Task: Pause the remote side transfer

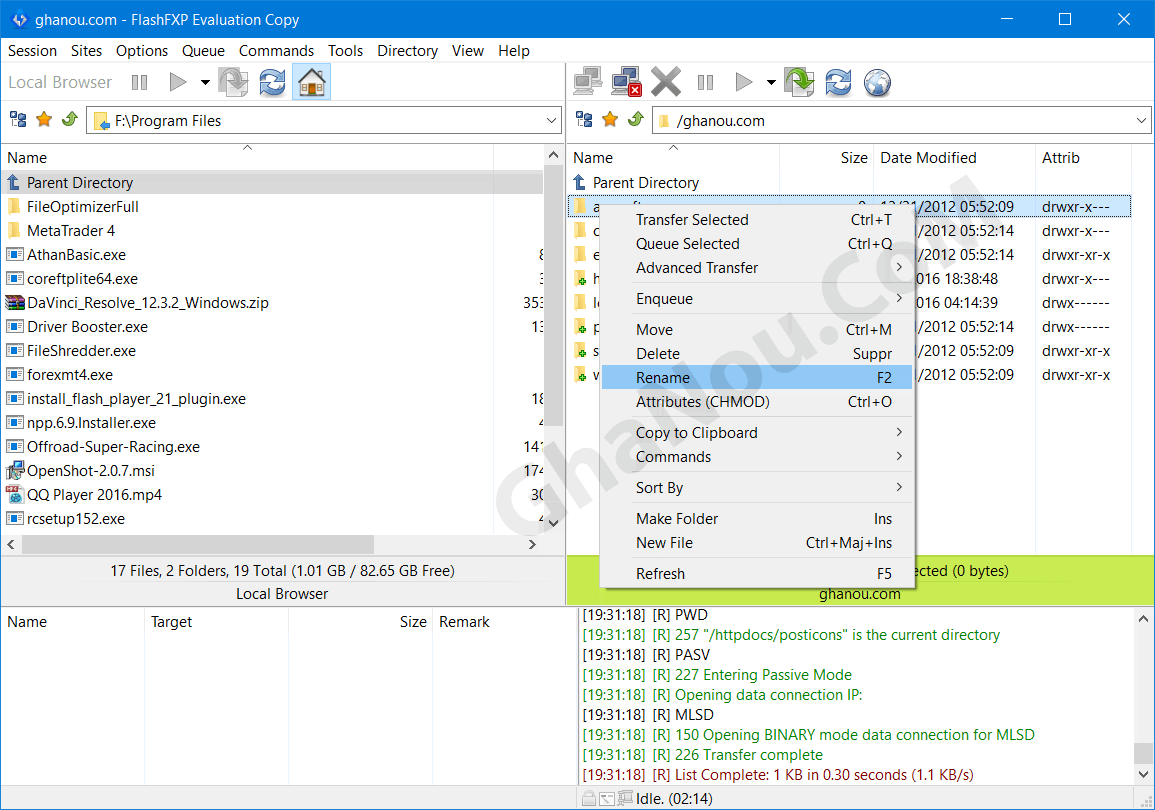Action: (x=706, y=82)
